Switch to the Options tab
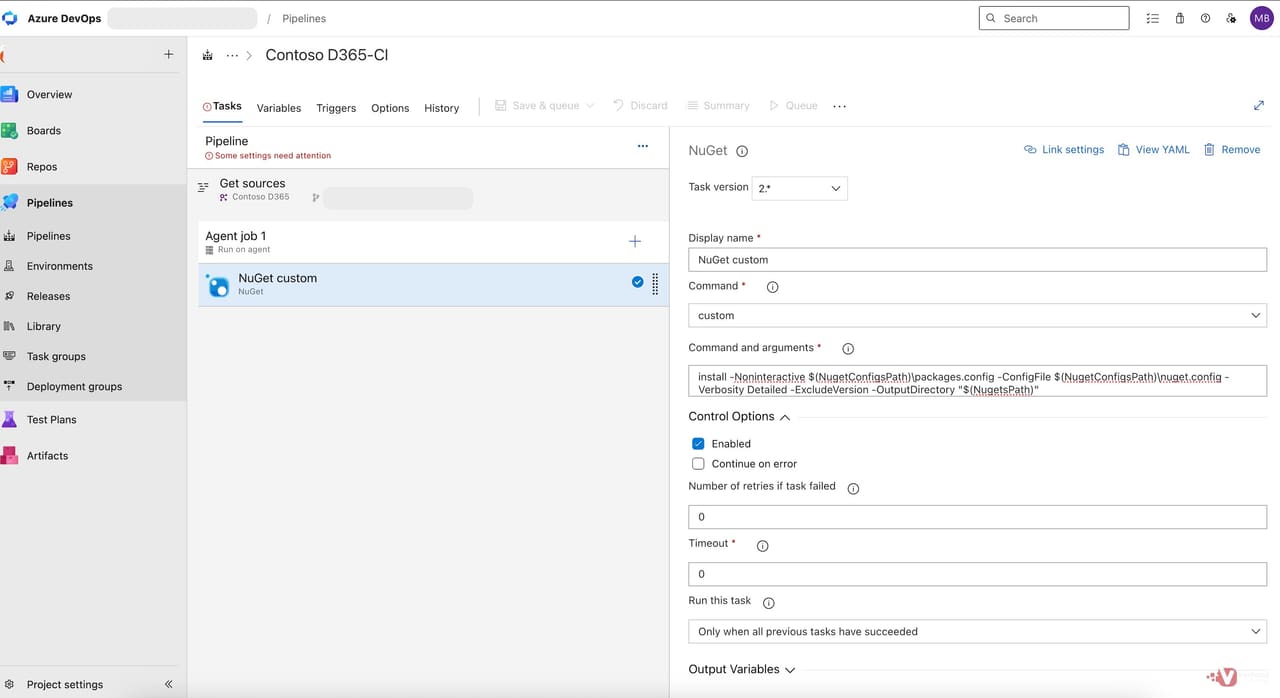 tap(390, 108)
